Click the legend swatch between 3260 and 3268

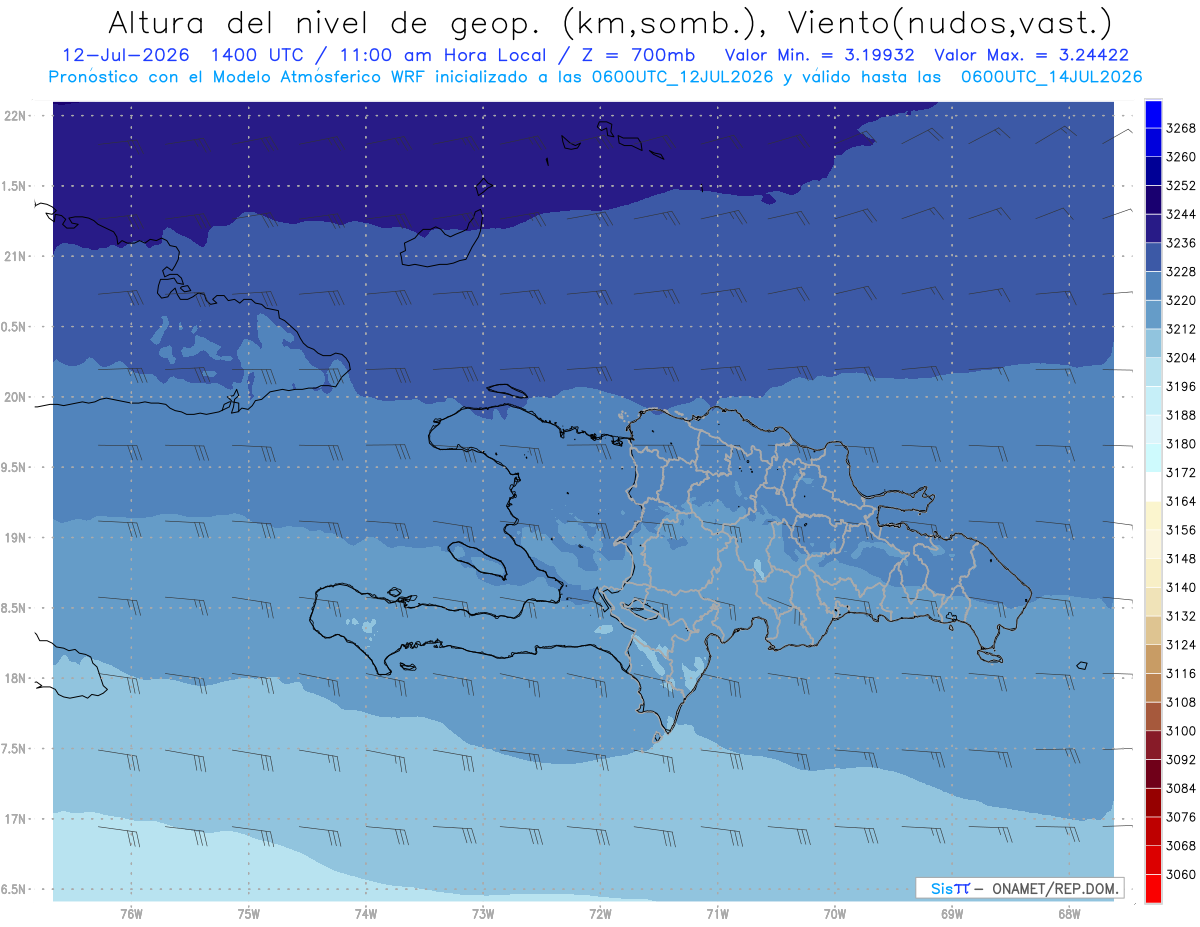[x=1153, y=142]
